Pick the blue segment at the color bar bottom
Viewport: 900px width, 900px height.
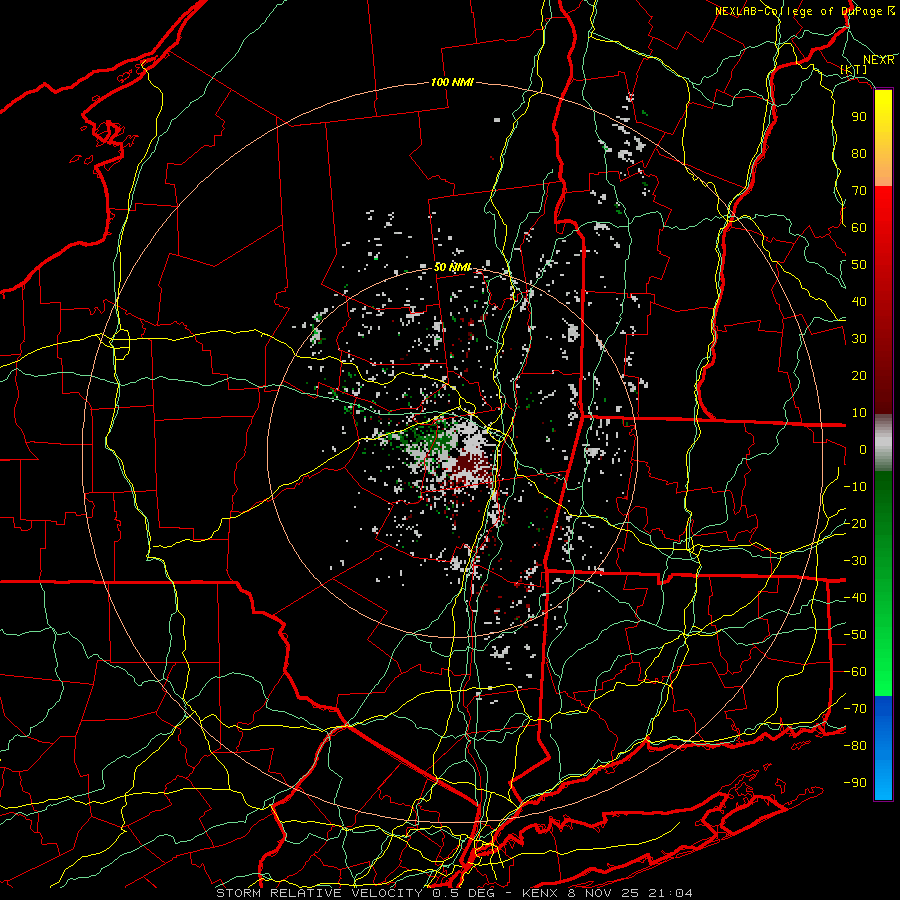pos(883,748)
